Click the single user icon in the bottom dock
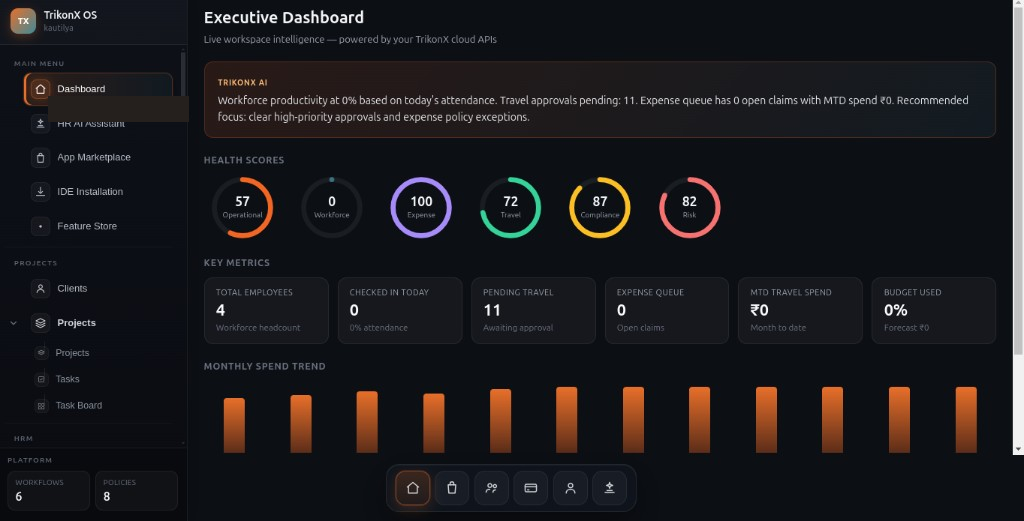The image size is (1024, 521). click(570, 488)
